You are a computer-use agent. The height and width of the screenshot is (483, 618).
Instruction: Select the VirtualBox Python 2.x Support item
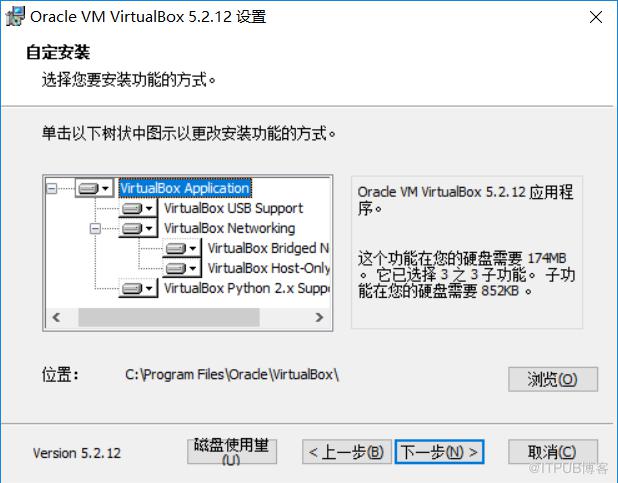click(246, 288)
